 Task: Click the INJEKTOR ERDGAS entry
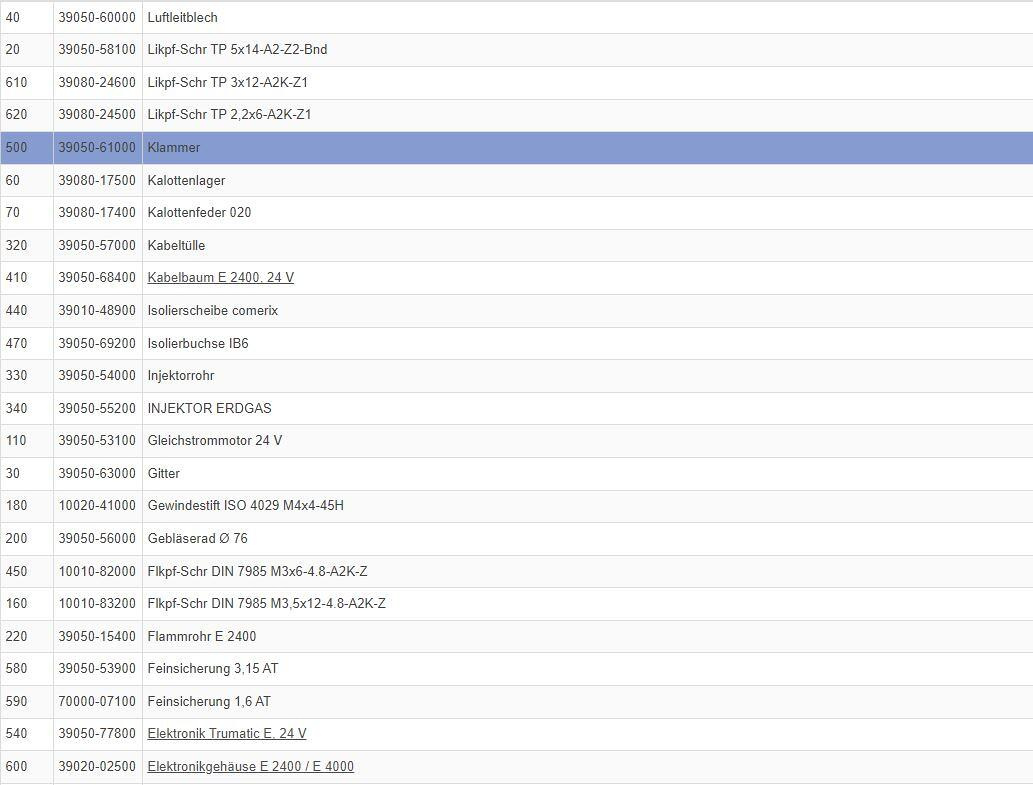coord(209,409)
